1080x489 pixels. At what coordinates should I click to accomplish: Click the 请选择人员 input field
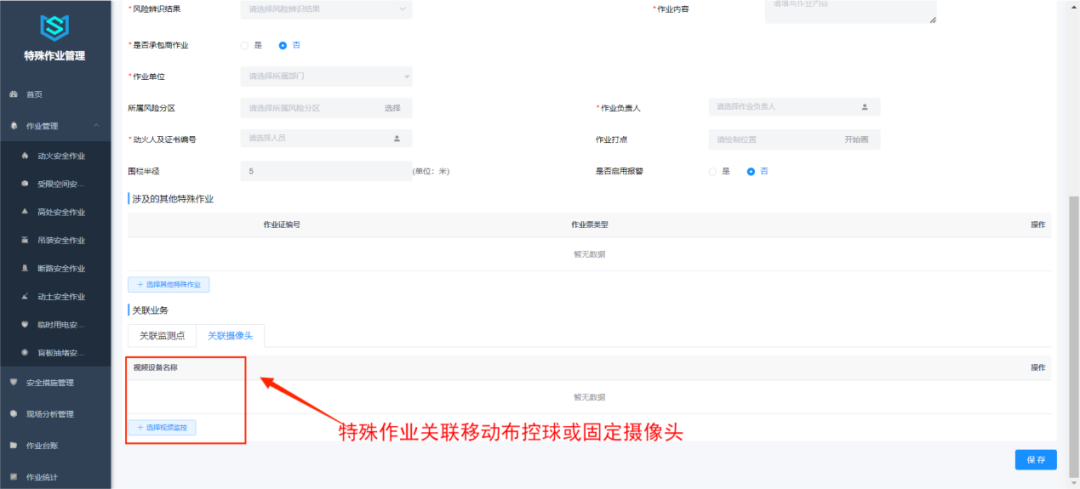326,138
